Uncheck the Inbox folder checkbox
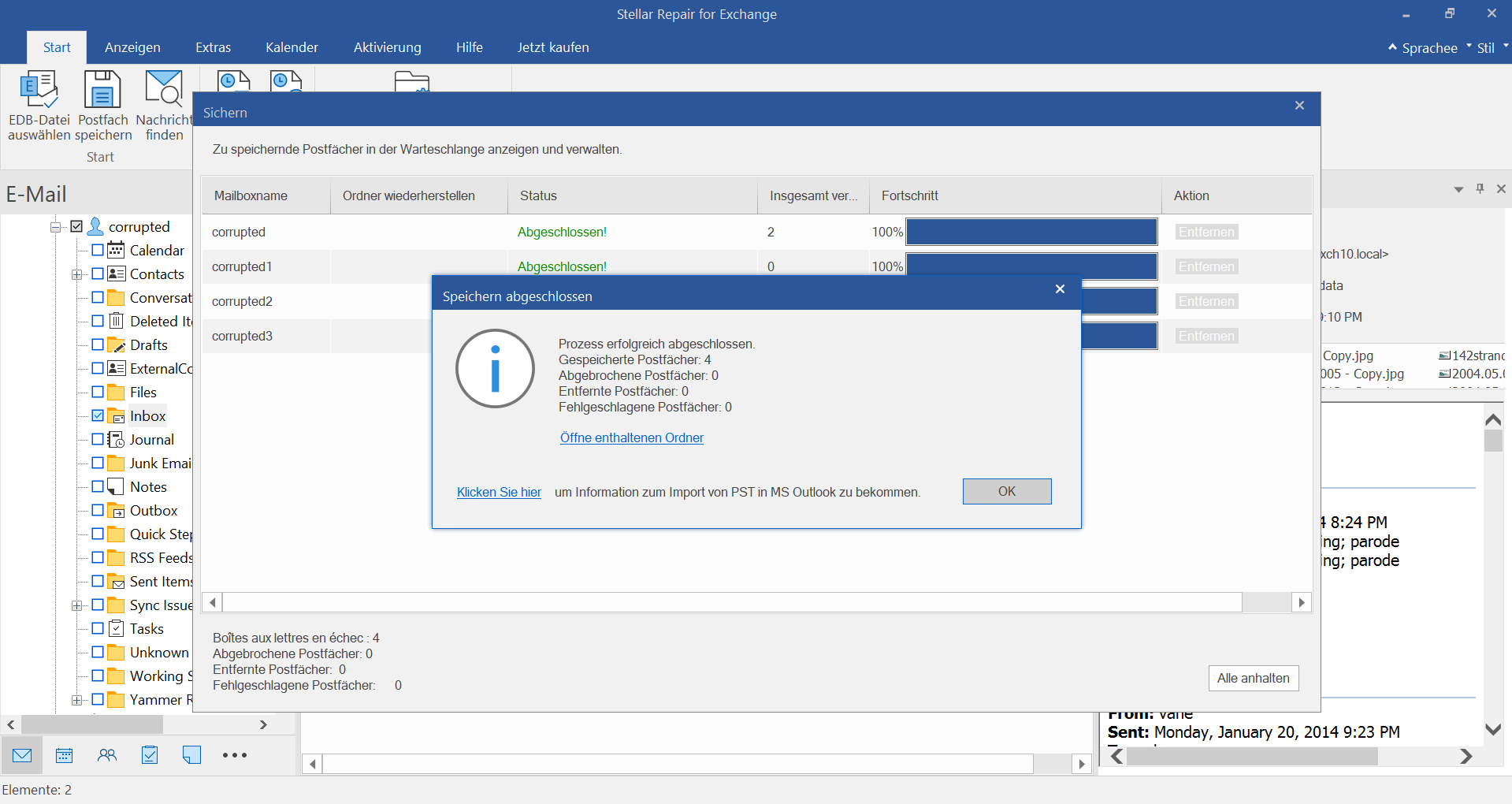 [x=98, y=415]
